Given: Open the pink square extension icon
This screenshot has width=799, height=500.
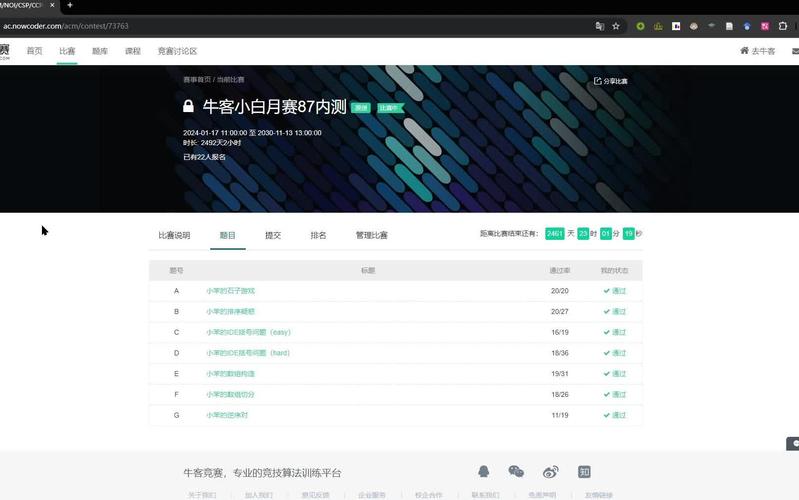Looking at the screenshot, I should pos(765,26).
